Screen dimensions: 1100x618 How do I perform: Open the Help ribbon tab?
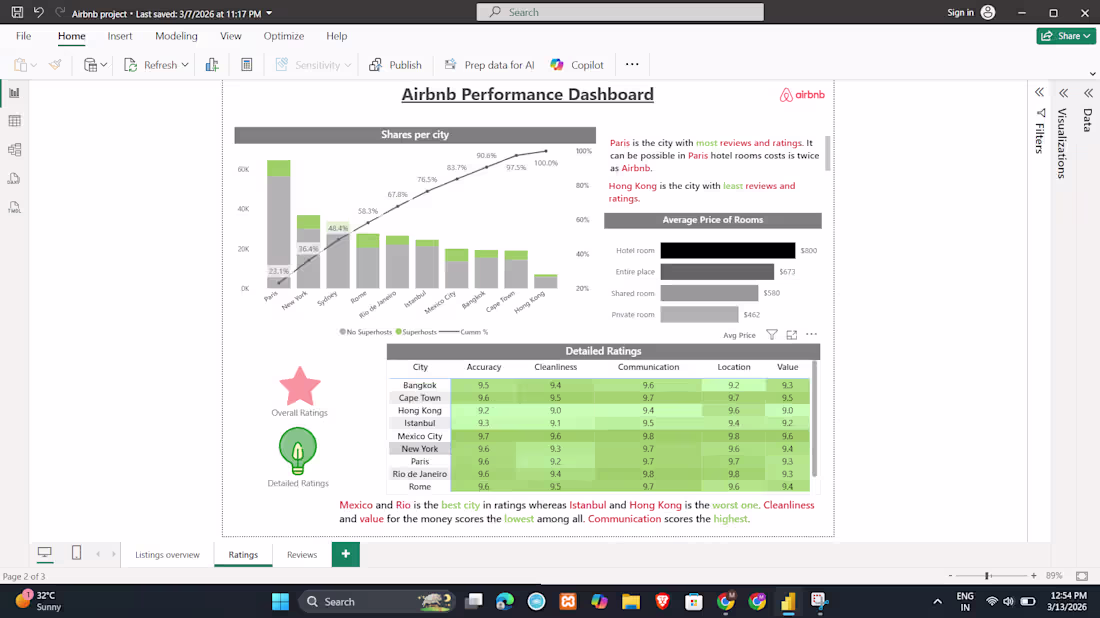(336, 36)
